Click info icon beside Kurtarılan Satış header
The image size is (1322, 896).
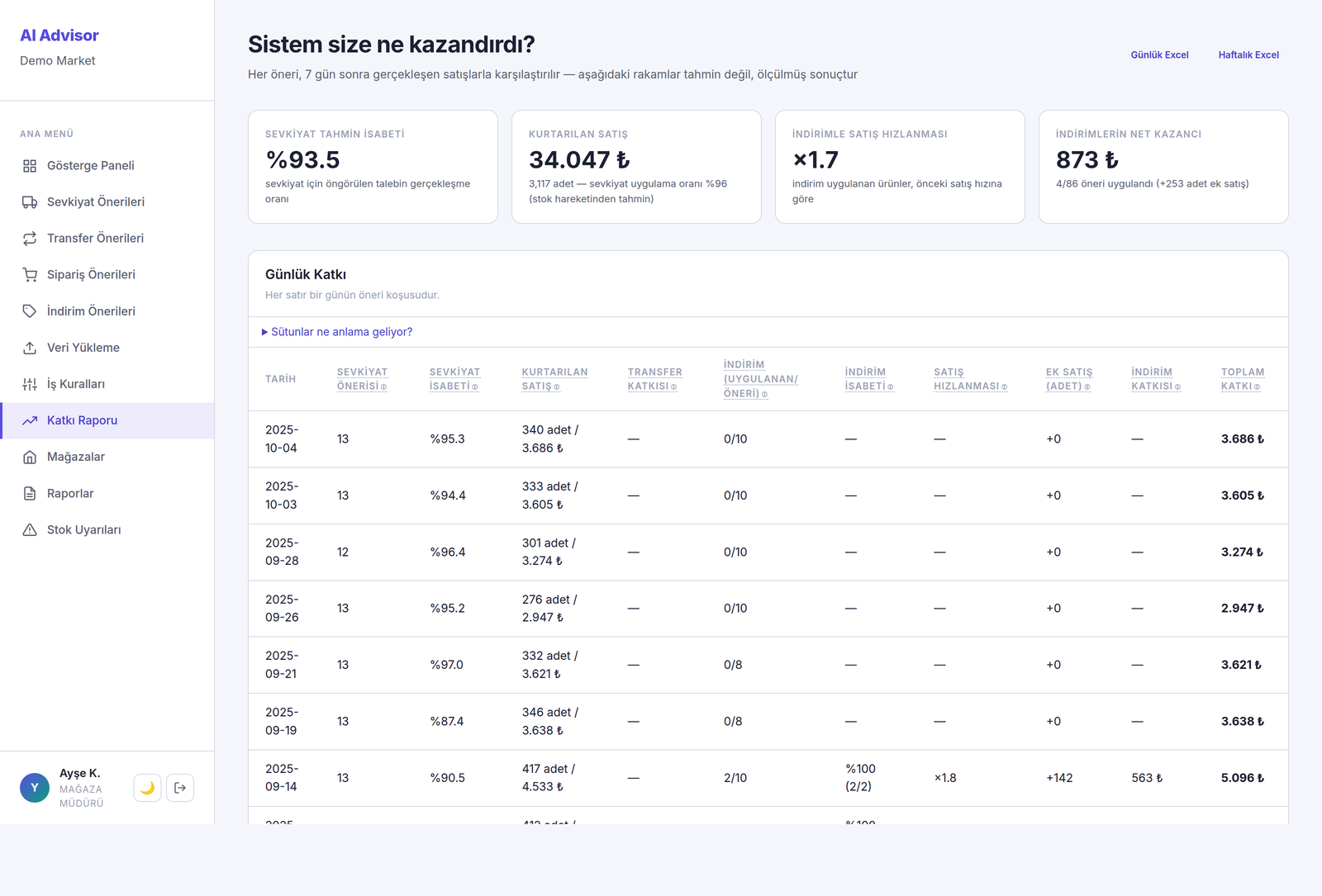coord(557,386)
